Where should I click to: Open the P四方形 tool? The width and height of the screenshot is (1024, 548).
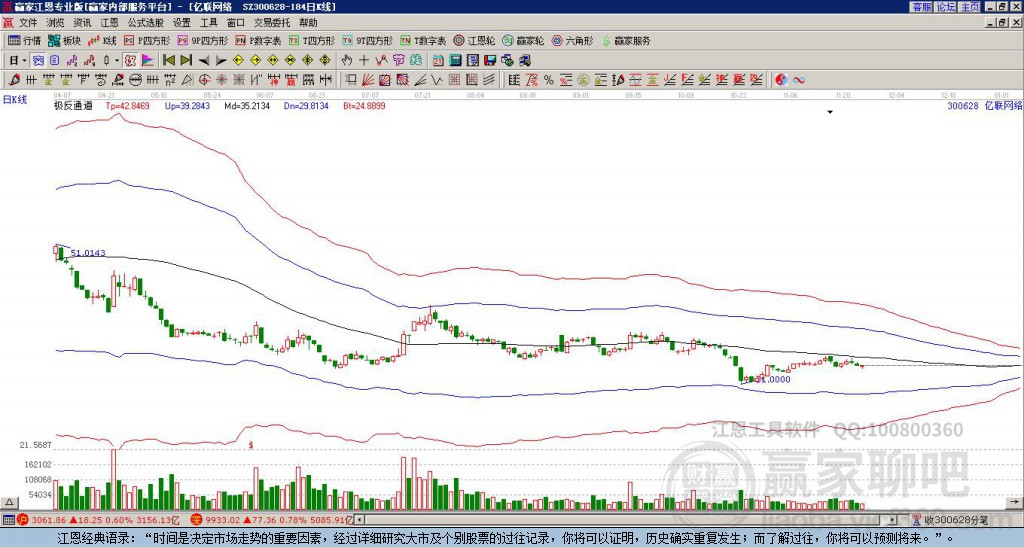click(x=147, y=40)
